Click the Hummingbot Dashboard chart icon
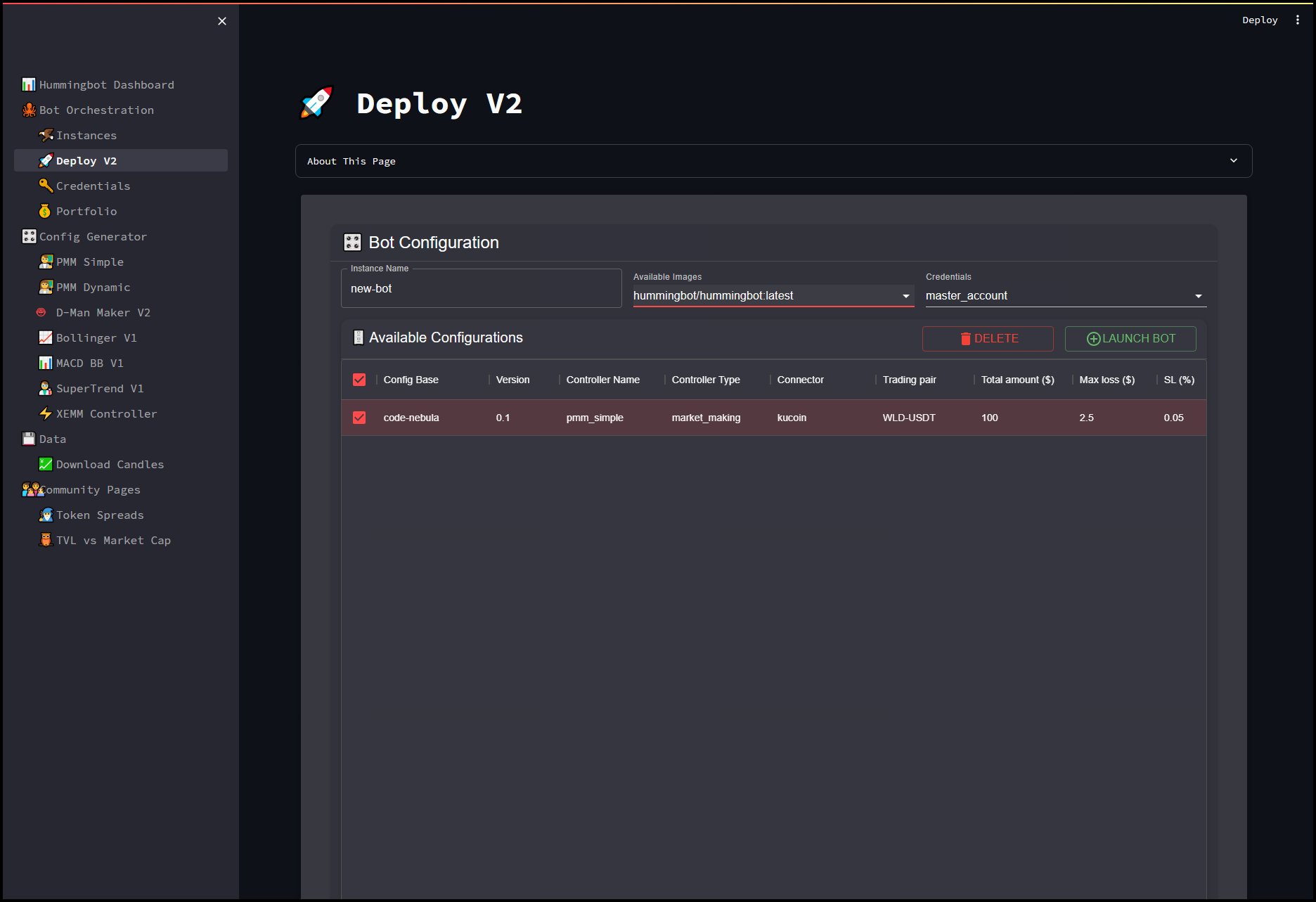Screen dimensions: 1316x902 click(28, 84)
